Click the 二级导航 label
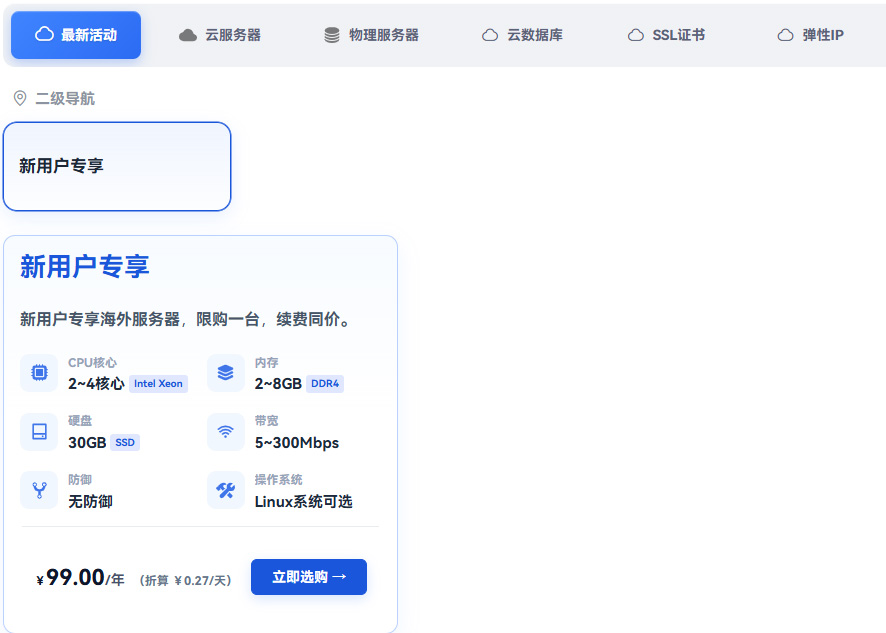Screen dimensions: 886x633 point(65,99)
